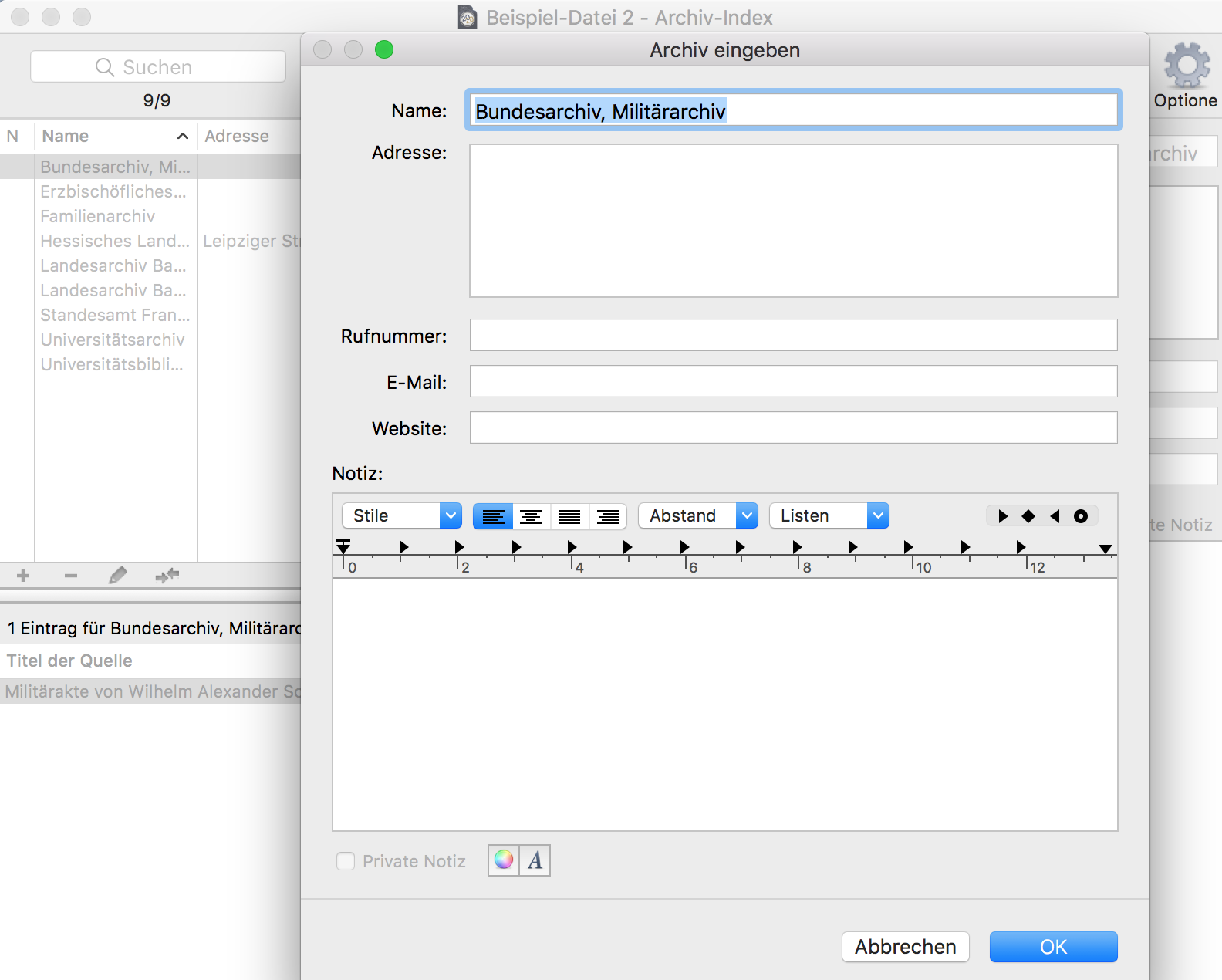Open the font panel with the A icon
Screen dimensions: 1222x980
coord(535,860)
